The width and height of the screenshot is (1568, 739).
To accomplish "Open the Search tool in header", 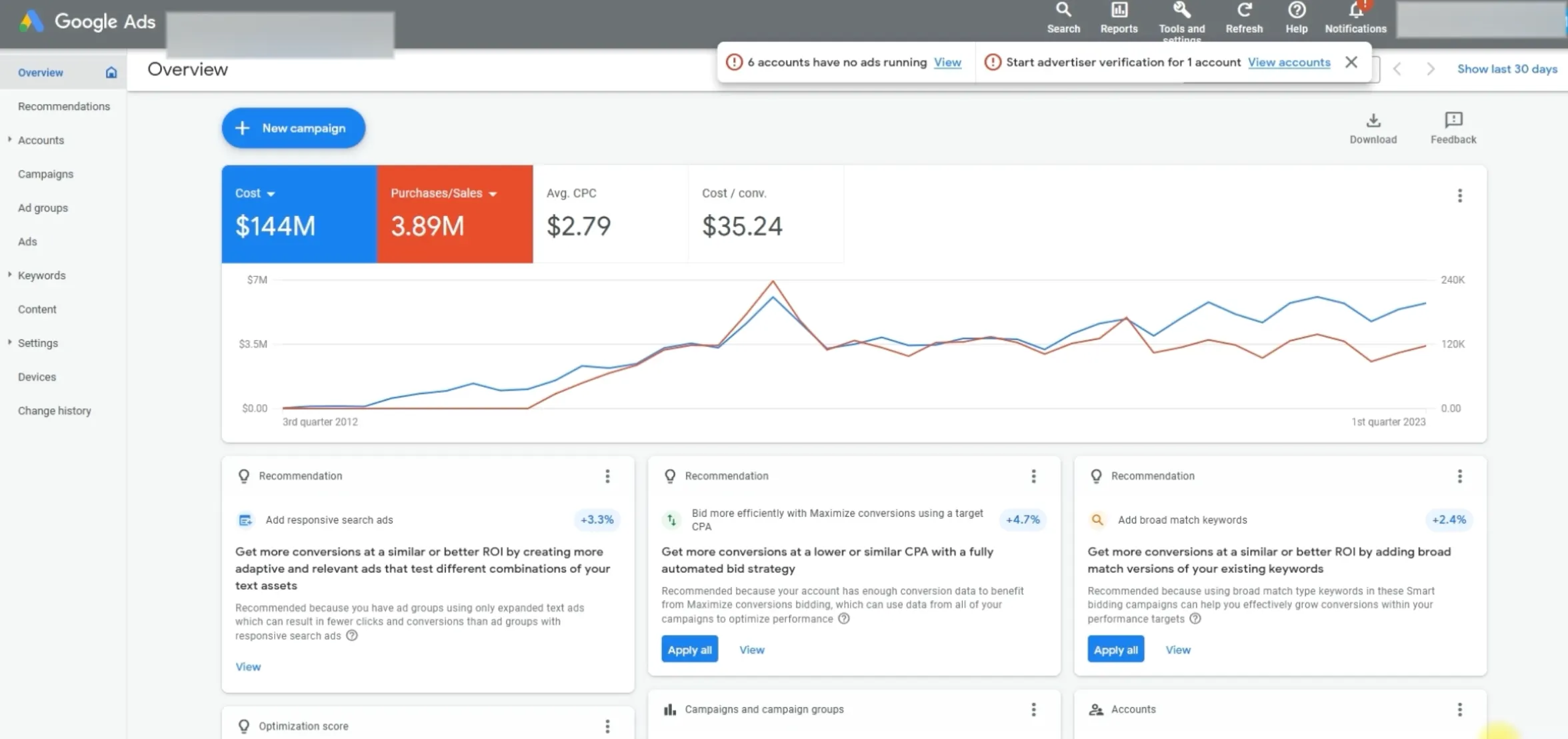I will pos(1063,17).
